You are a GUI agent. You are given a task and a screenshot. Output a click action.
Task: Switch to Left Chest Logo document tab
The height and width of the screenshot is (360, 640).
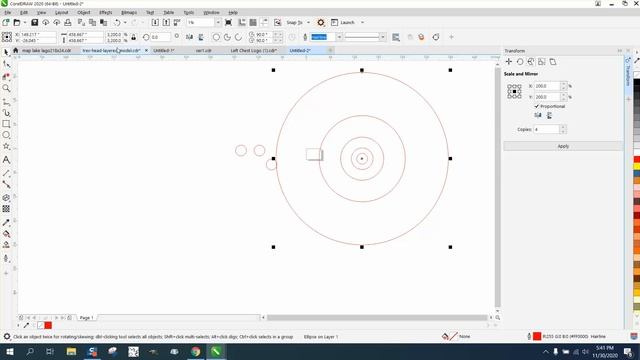(253, 51)
